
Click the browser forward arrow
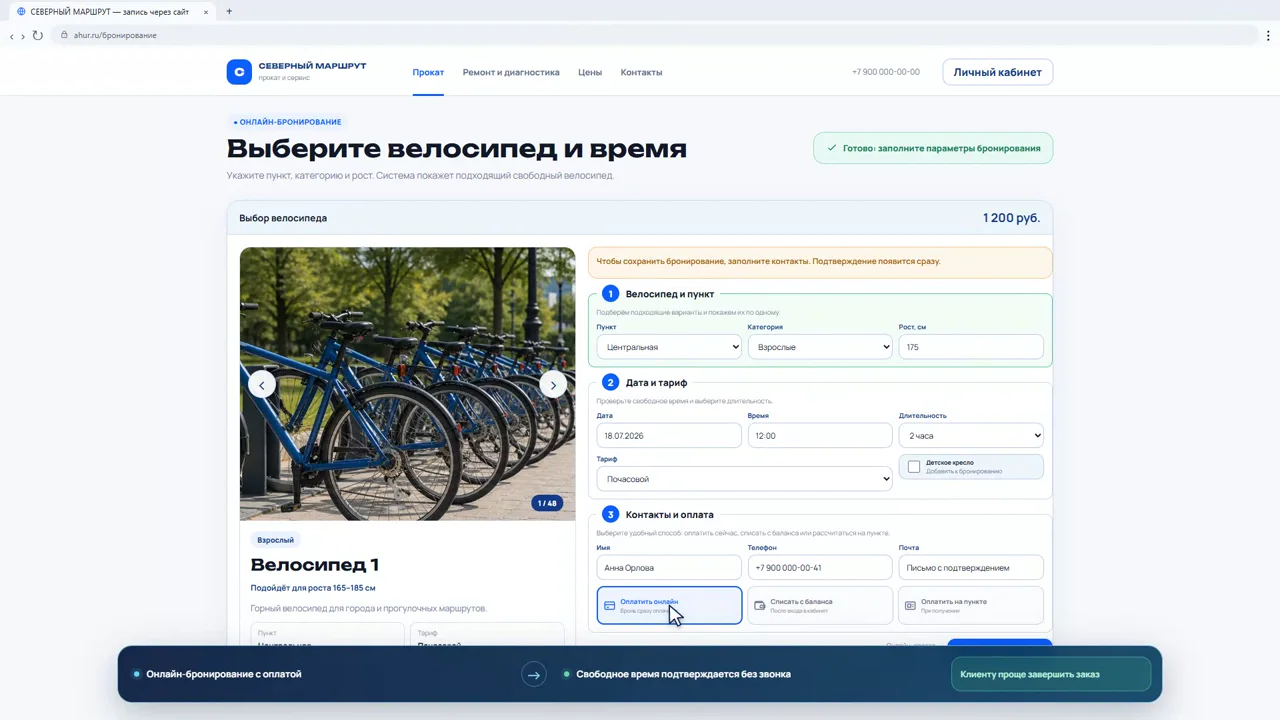tap(23, 36)
